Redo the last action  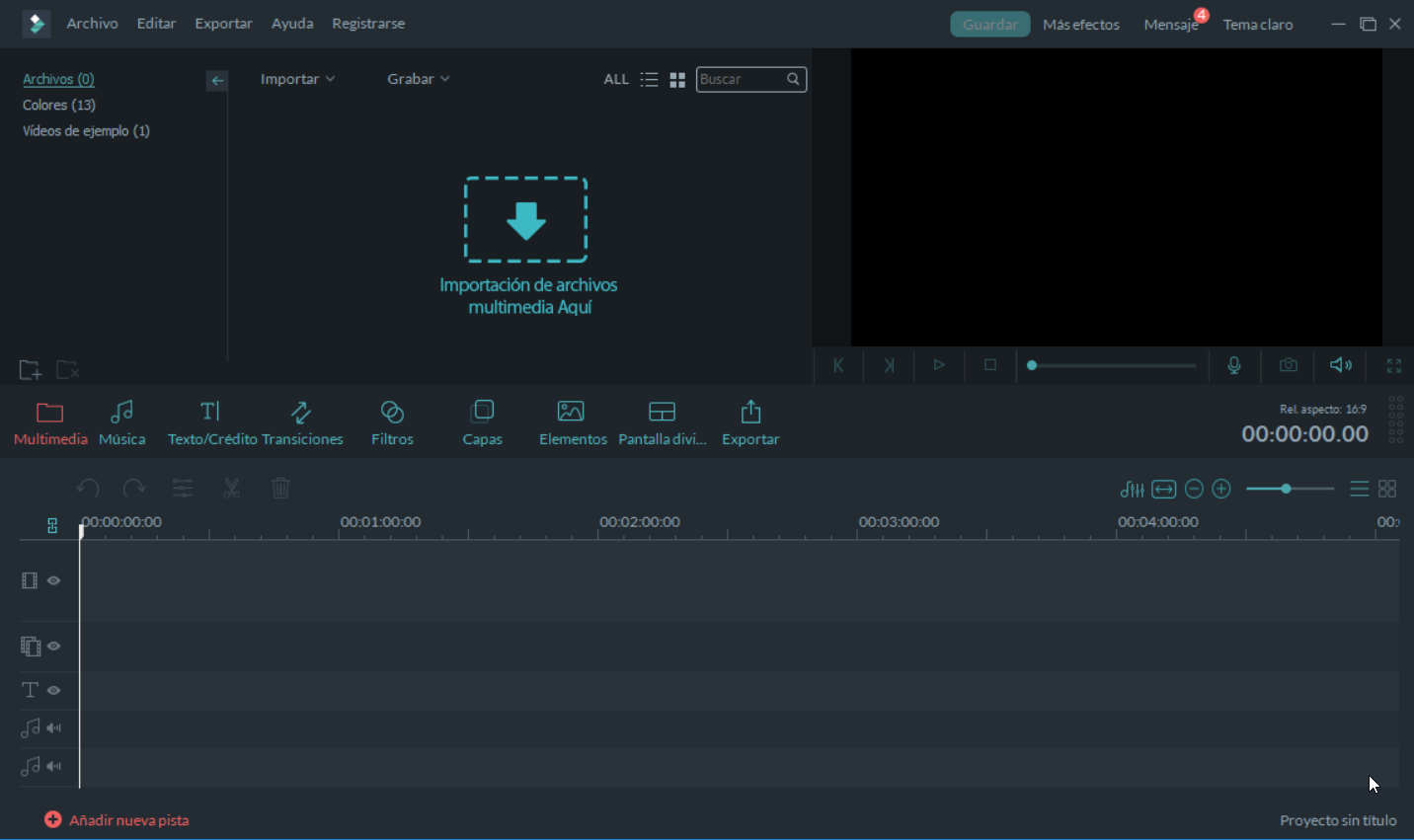(x=134, y=489)
